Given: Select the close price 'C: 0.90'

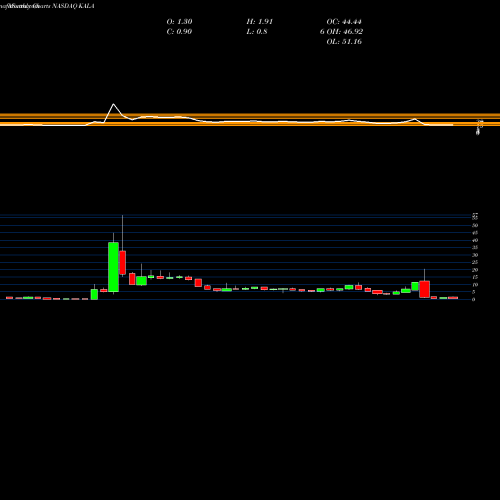Looking at the screenshot, I should point(179,32).
